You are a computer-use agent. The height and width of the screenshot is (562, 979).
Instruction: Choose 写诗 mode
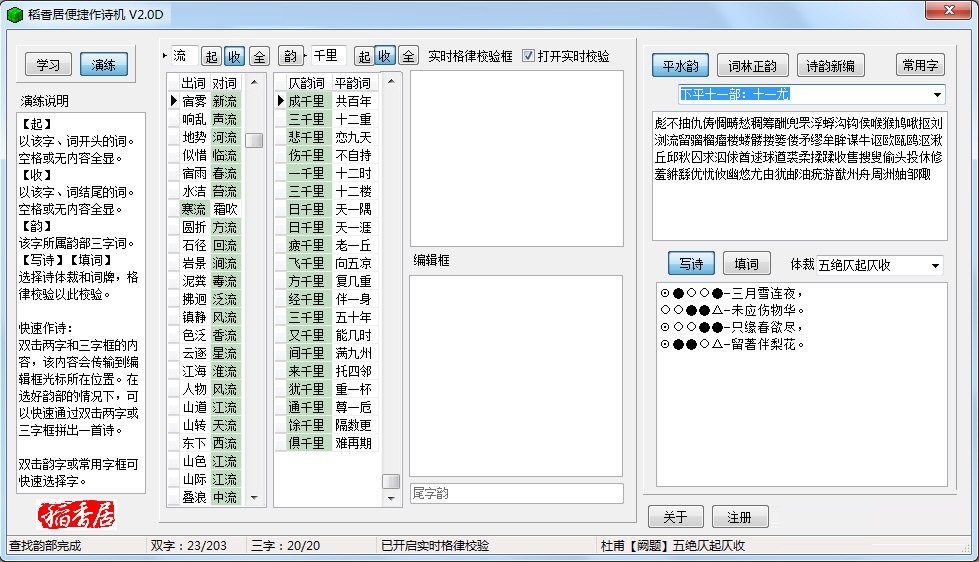[x=691, y=264]
